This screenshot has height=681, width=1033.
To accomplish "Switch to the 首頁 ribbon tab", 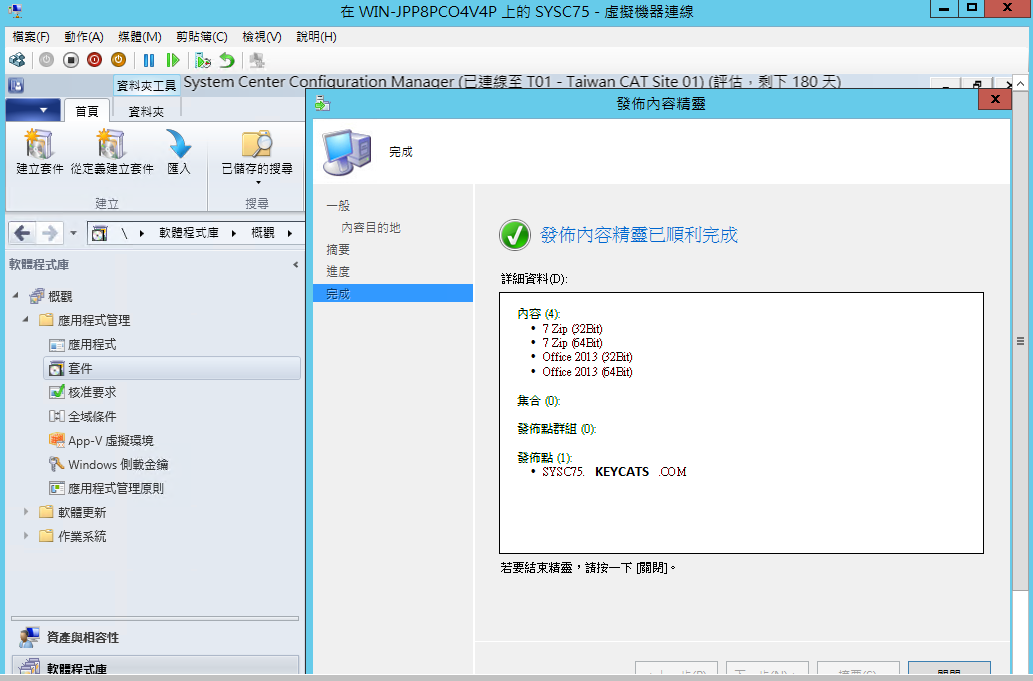I will [86, 111].
